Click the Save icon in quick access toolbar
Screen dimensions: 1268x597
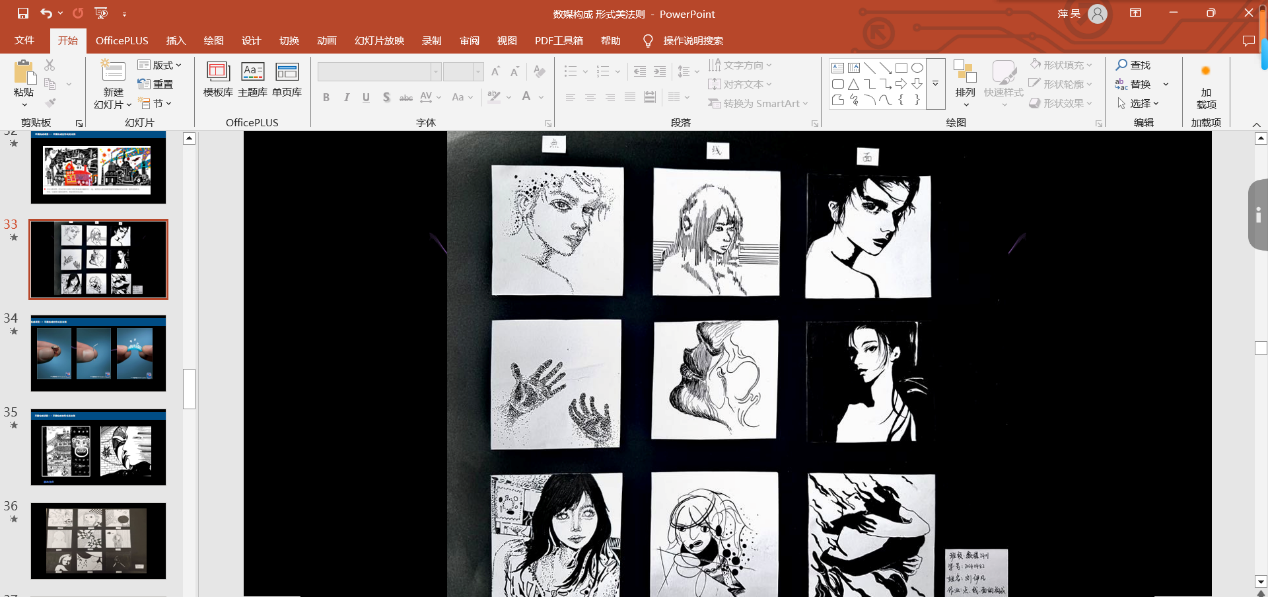23,13
